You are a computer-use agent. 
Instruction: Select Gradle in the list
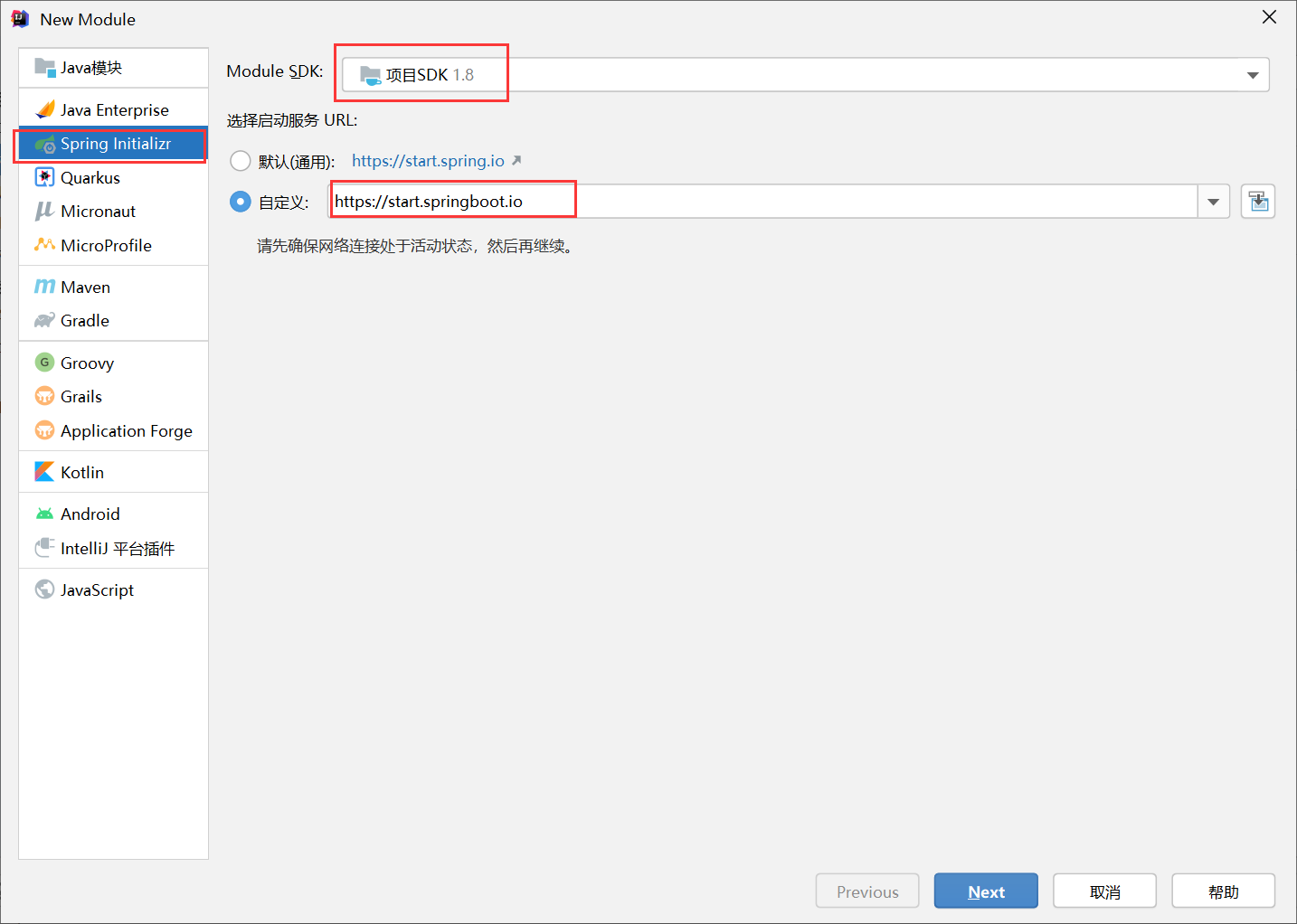point(113,320)
